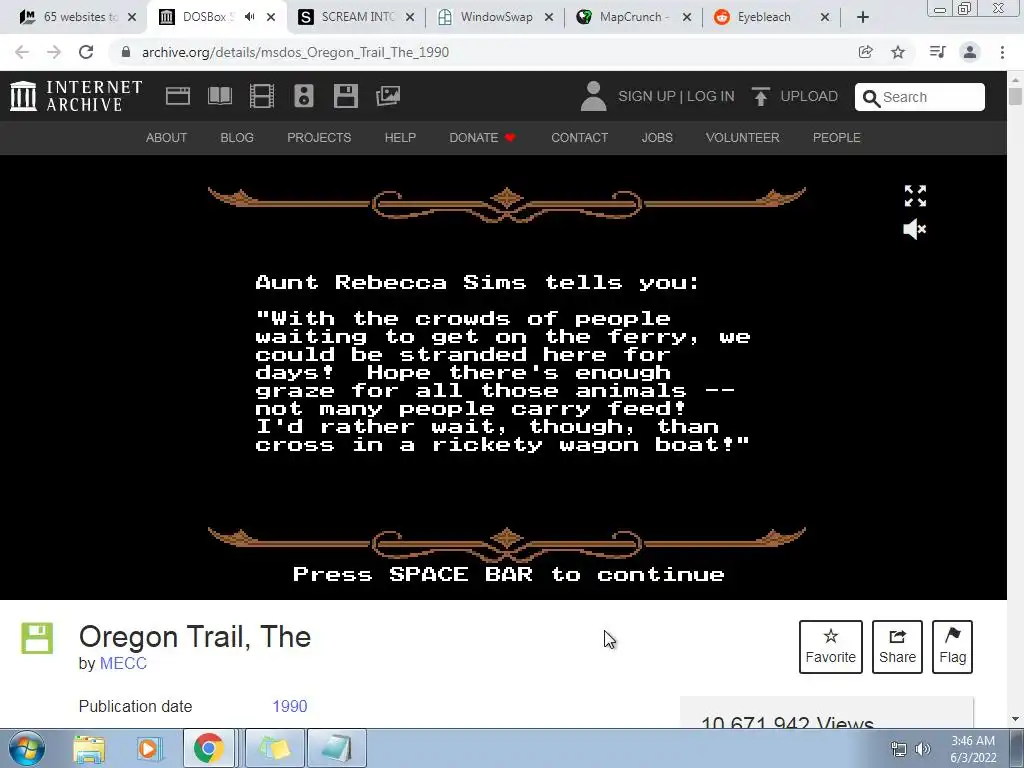Image resolution: width=1024 pixels, height=768 pixels.
Task: Open the 1990 publication date link
Action: (290, 706)
